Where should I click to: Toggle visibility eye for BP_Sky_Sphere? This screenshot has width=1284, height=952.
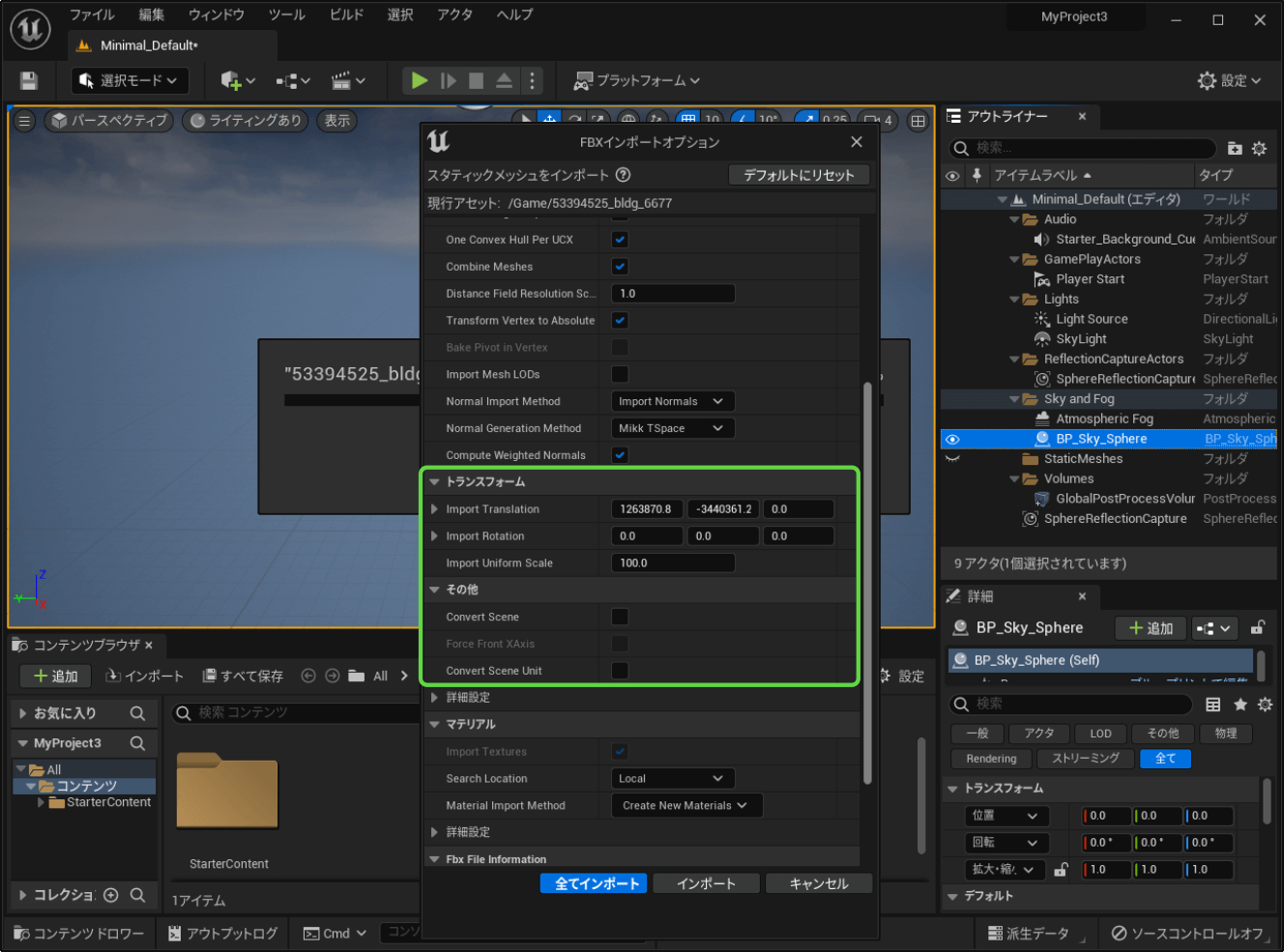[952, 439]
